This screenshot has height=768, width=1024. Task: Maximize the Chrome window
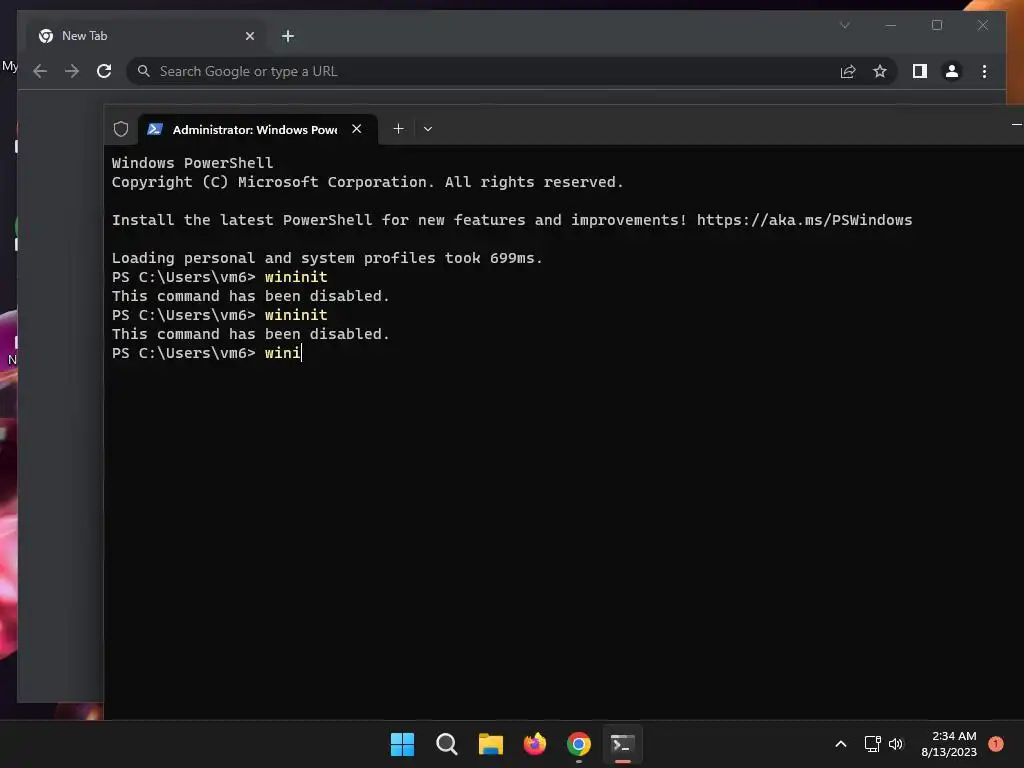[937, 25]
